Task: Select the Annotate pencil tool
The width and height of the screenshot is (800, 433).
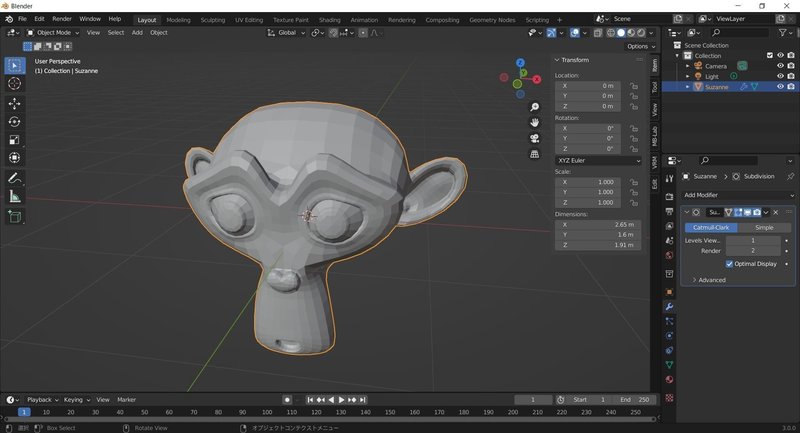Action: coord(14,178)
